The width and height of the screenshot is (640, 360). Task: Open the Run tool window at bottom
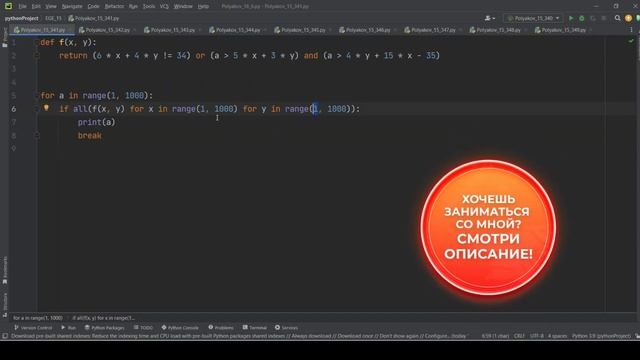69,328
